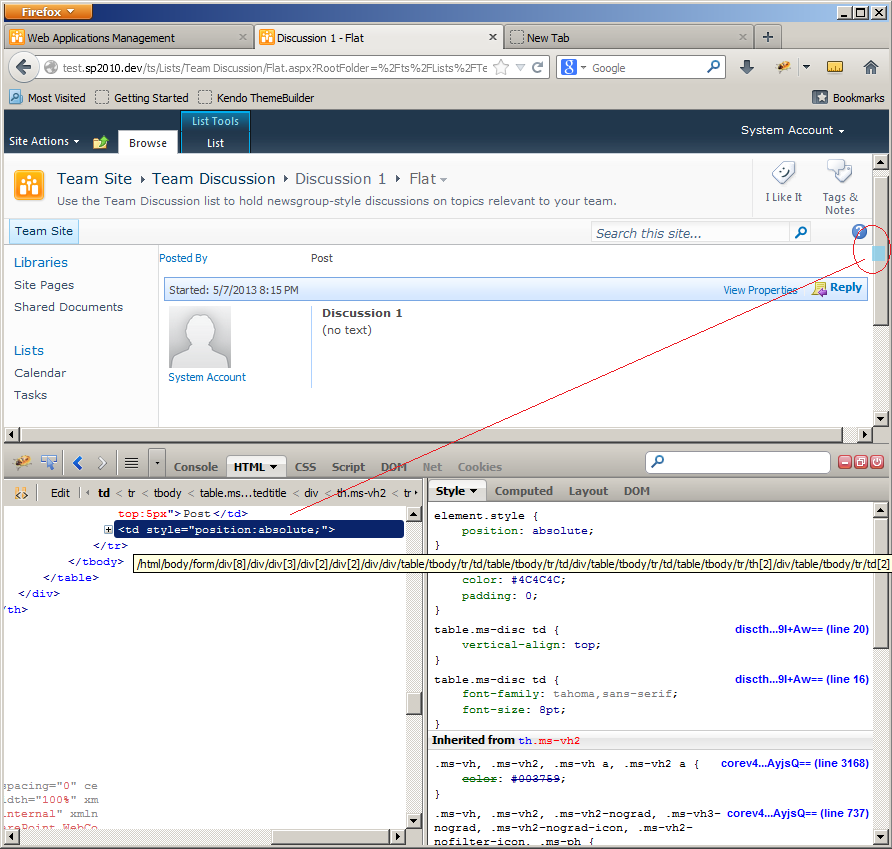Switch to Firebug's CSS tab
892x849 pixels.
coord(305,466)
